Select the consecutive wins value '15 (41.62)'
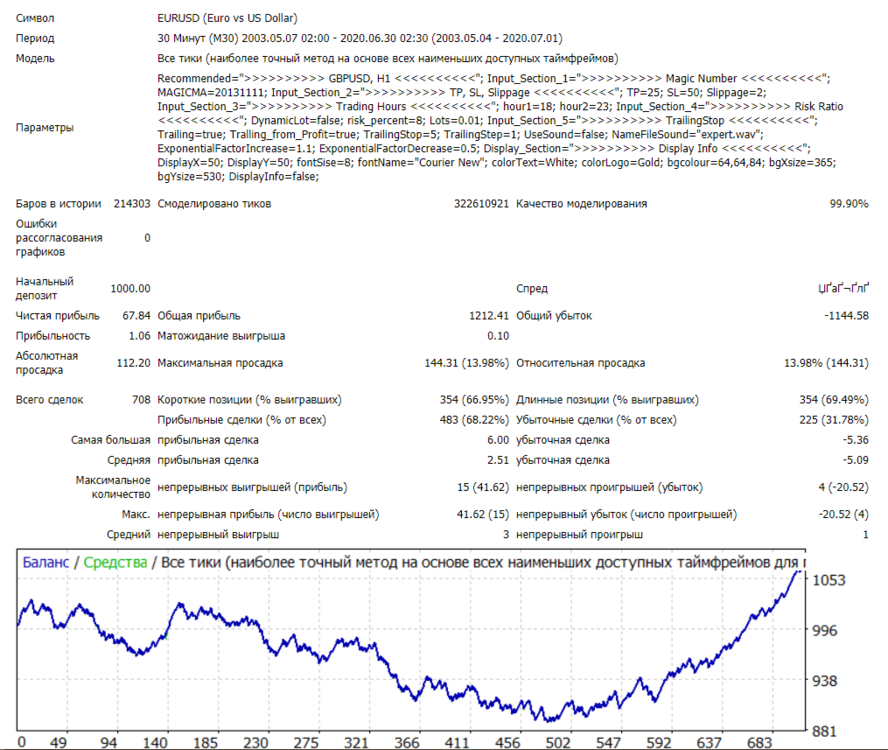 coord(483,487)
